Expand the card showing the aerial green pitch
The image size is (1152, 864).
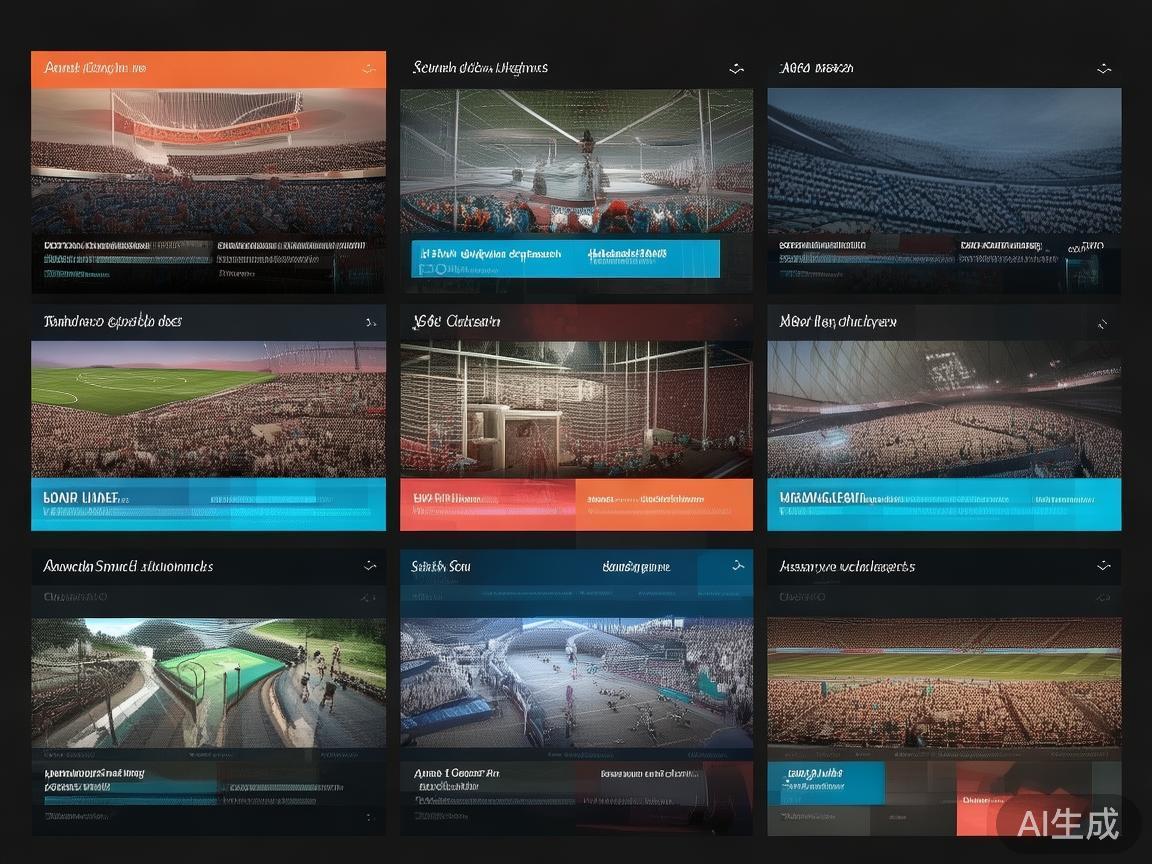pyautogui.click(x=370, y=566)
